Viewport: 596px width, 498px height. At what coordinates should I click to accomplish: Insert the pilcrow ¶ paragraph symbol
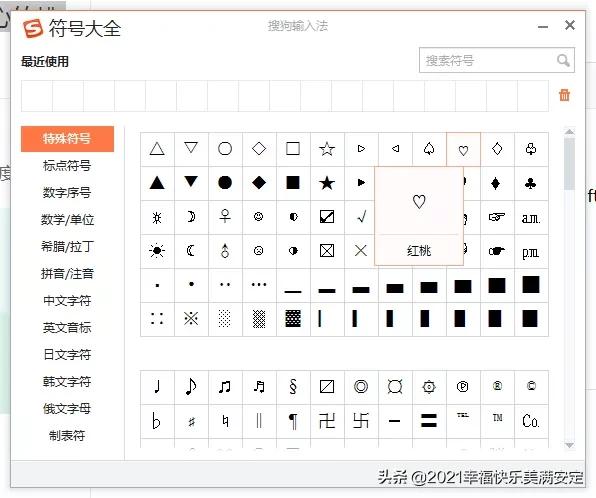tap(293, 421)
